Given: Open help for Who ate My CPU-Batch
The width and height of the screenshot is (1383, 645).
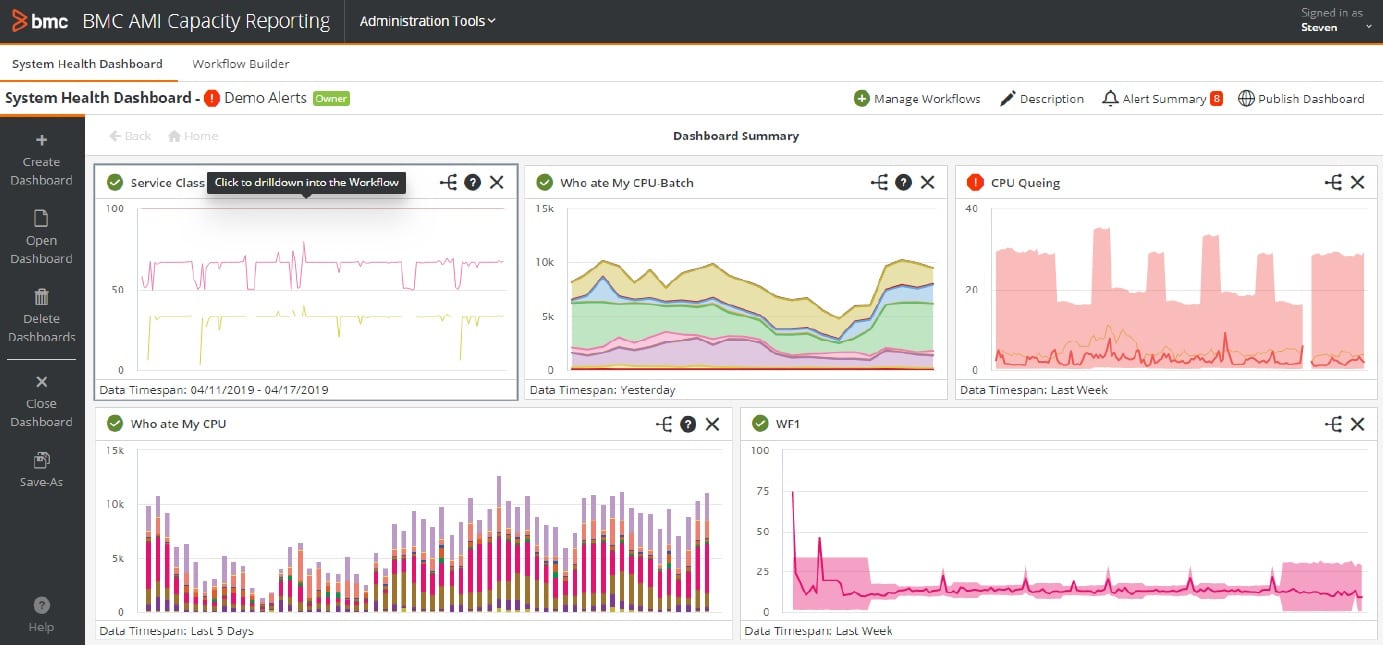Looking at the screenshot, I should point(903,182).
